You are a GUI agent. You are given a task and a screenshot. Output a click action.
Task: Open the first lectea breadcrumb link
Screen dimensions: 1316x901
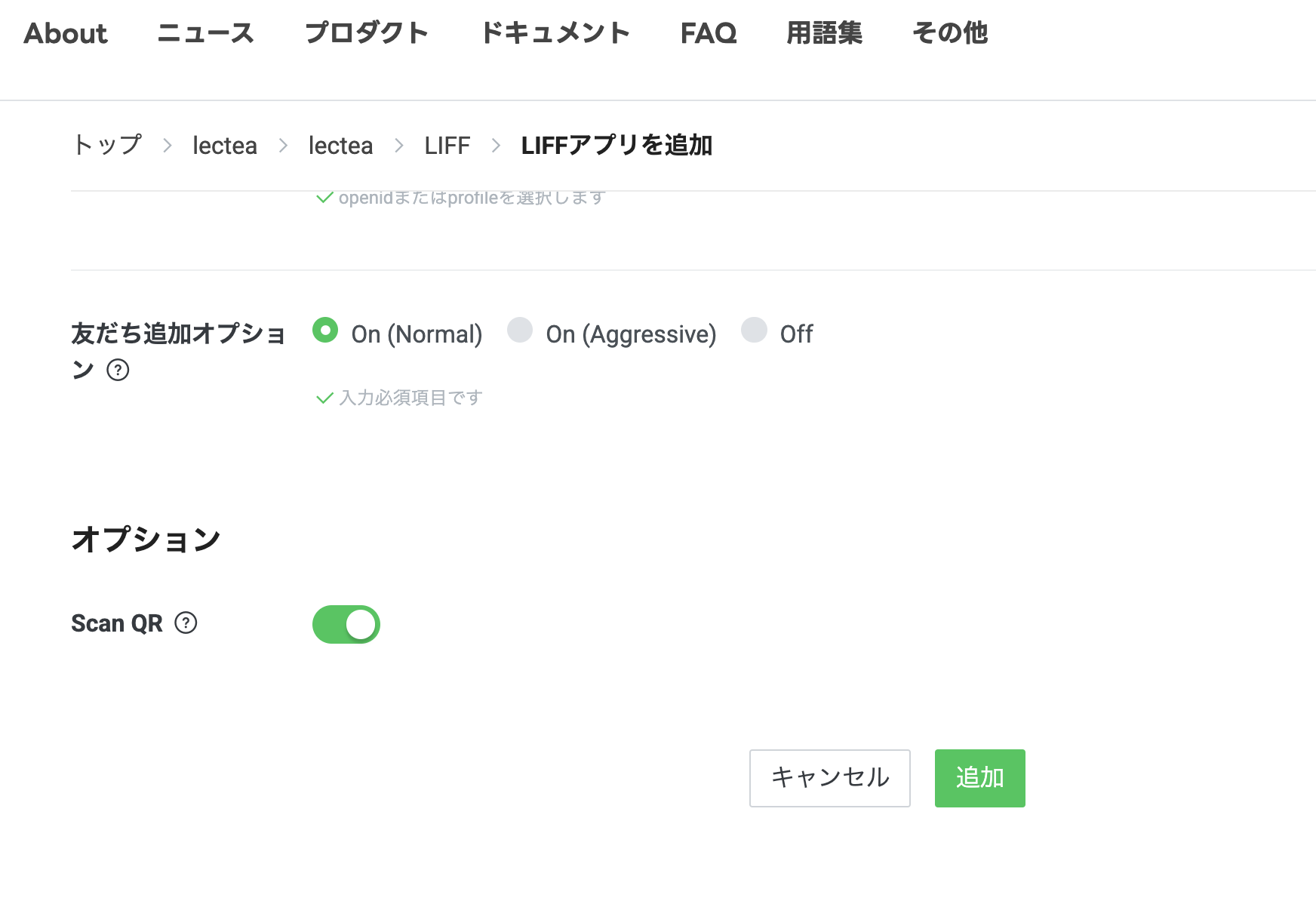tap(224, 146)
